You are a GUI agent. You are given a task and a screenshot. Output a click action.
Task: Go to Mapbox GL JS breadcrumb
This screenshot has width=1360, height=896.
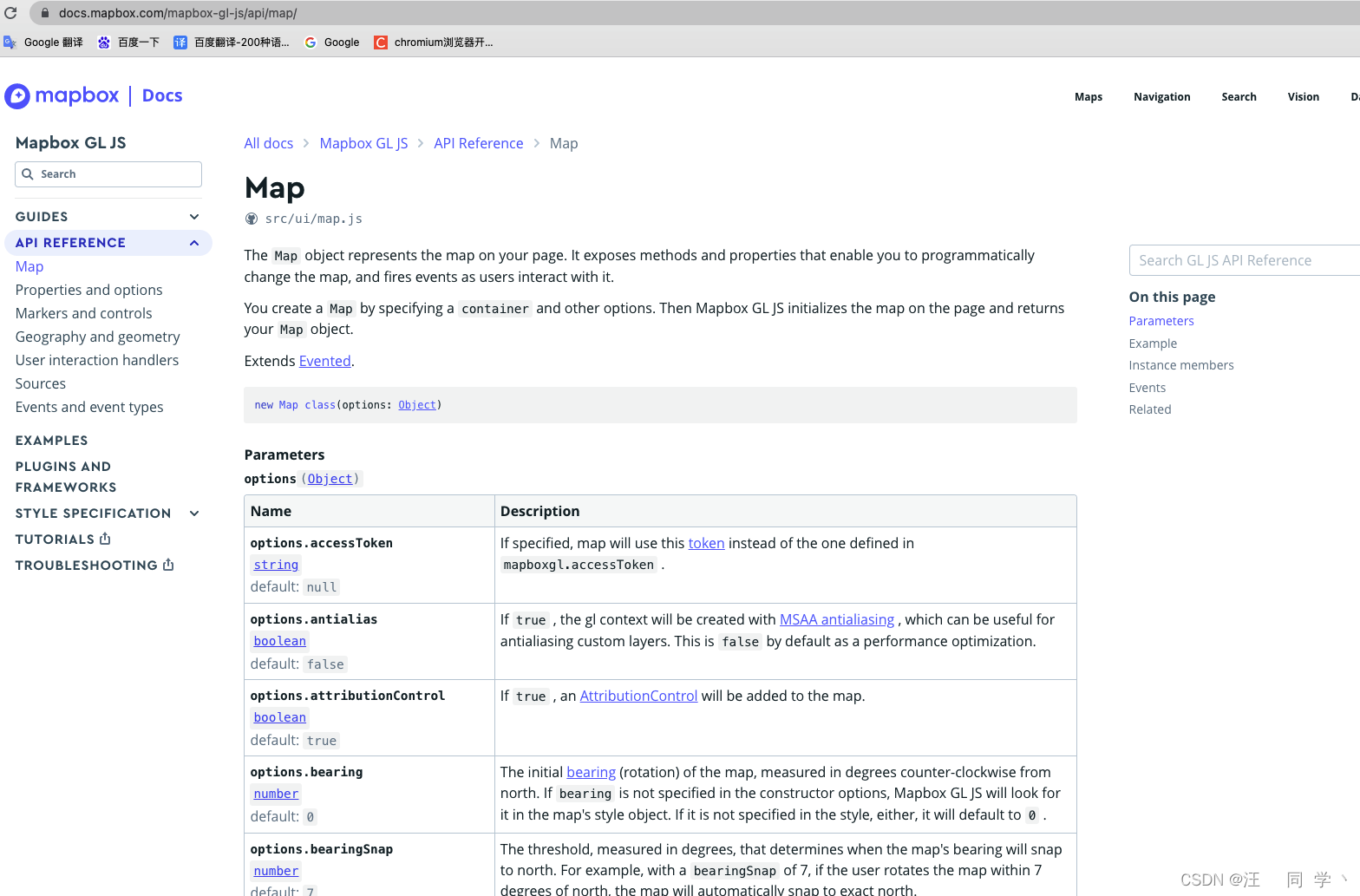[363, 143]
